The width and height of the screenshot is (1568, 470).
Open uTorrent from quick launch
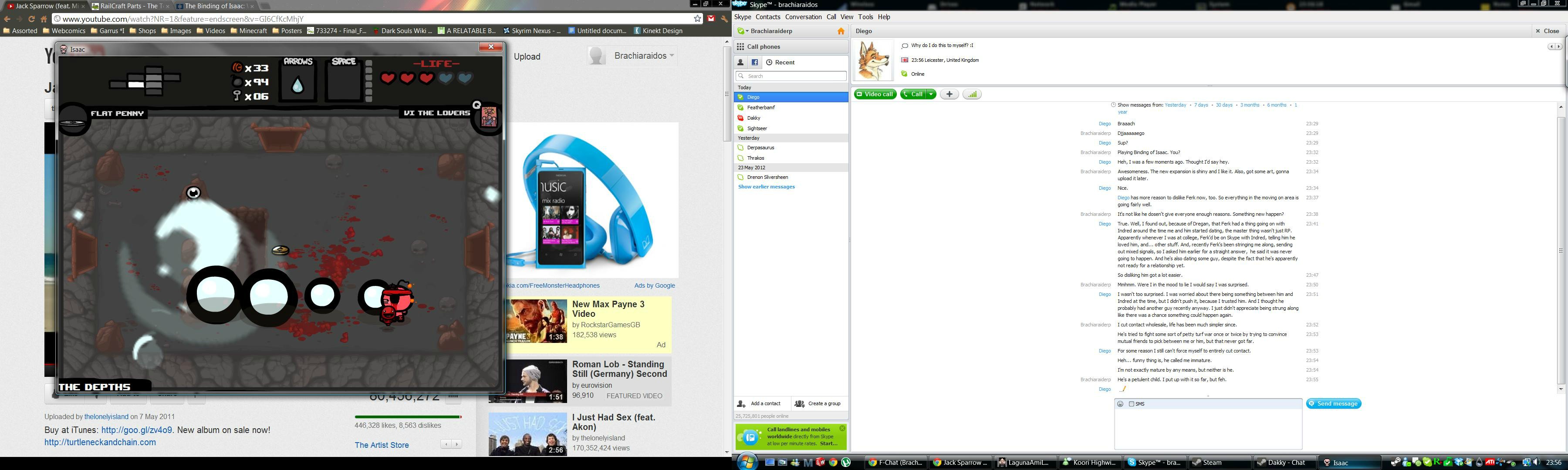click(845, 463)
